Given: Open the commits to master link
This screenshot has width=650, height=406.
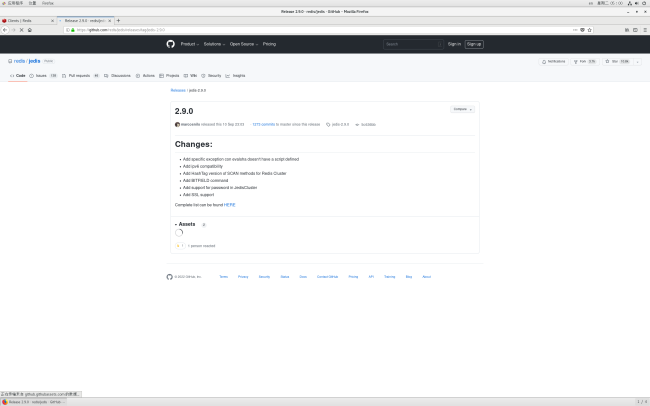Looking at the screenshot, I should point(264,124).
